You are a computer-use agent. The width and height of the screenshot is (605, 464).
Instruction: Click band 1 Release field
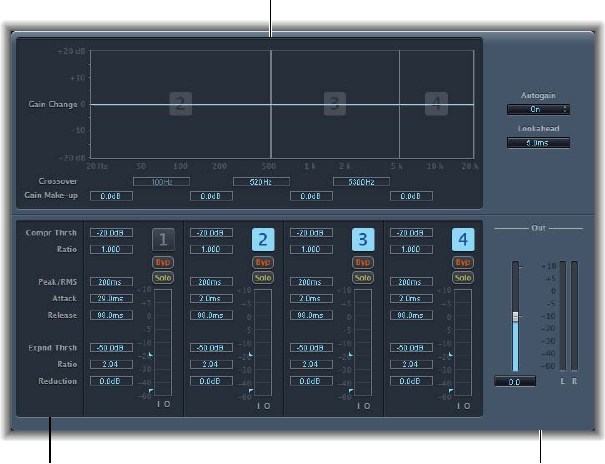coord(111,316)
